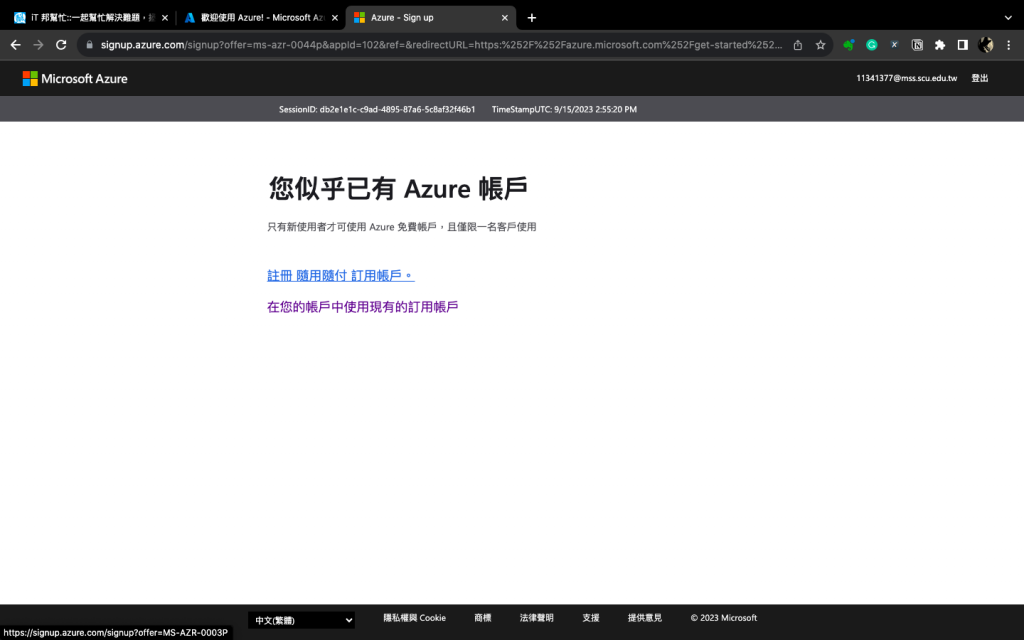Share this page via the share icon
The height and width of the screenshot is (640, 1024).
tap(798, 45)
